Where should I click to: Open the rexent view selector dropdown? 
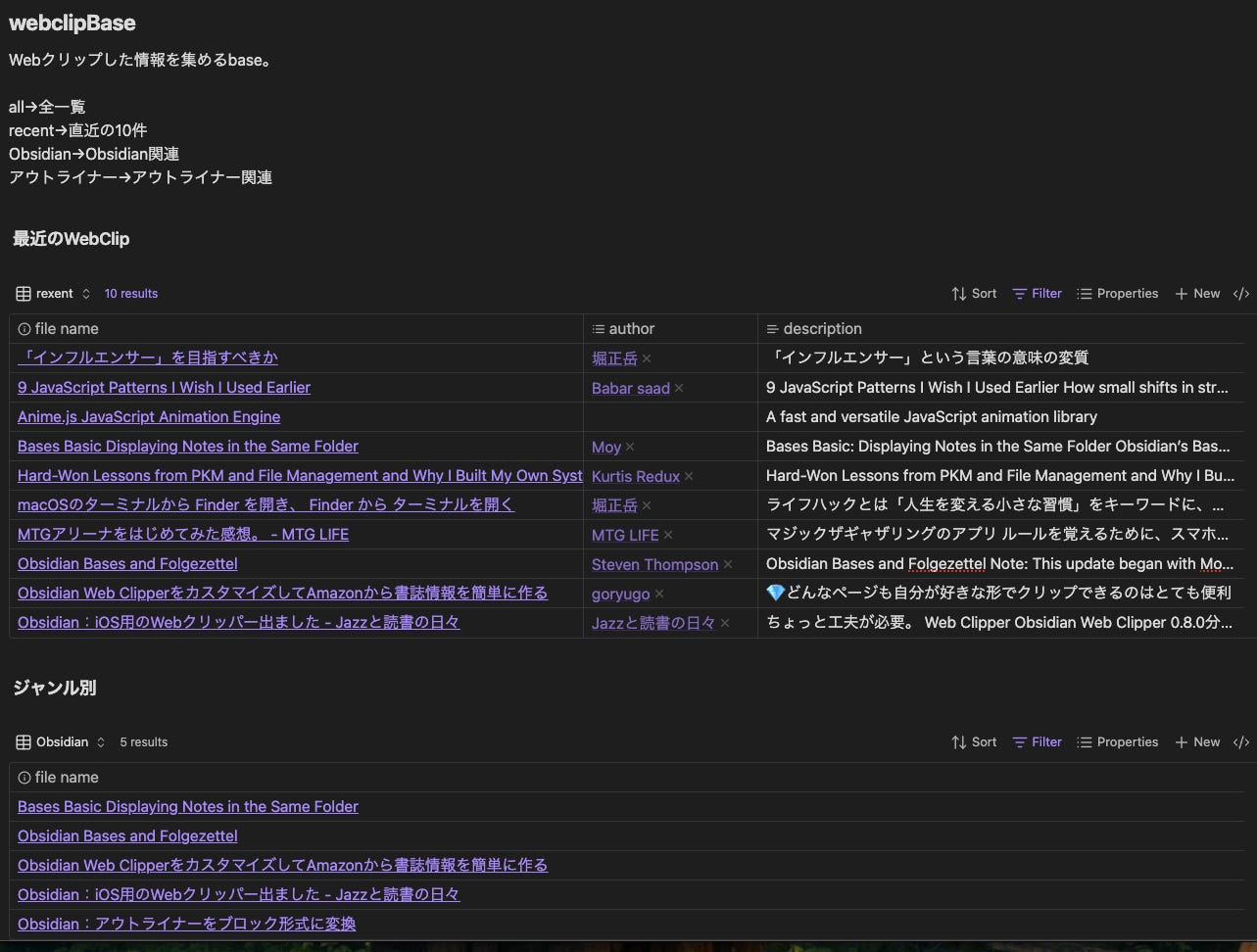pos(54,294)
